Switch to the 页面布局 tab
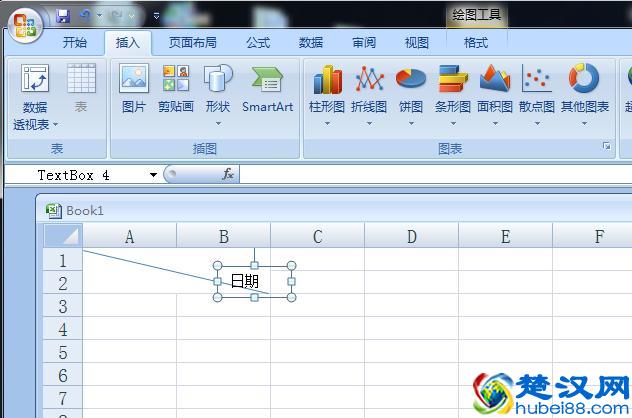 pyautogui.click(x=193, y=42)
